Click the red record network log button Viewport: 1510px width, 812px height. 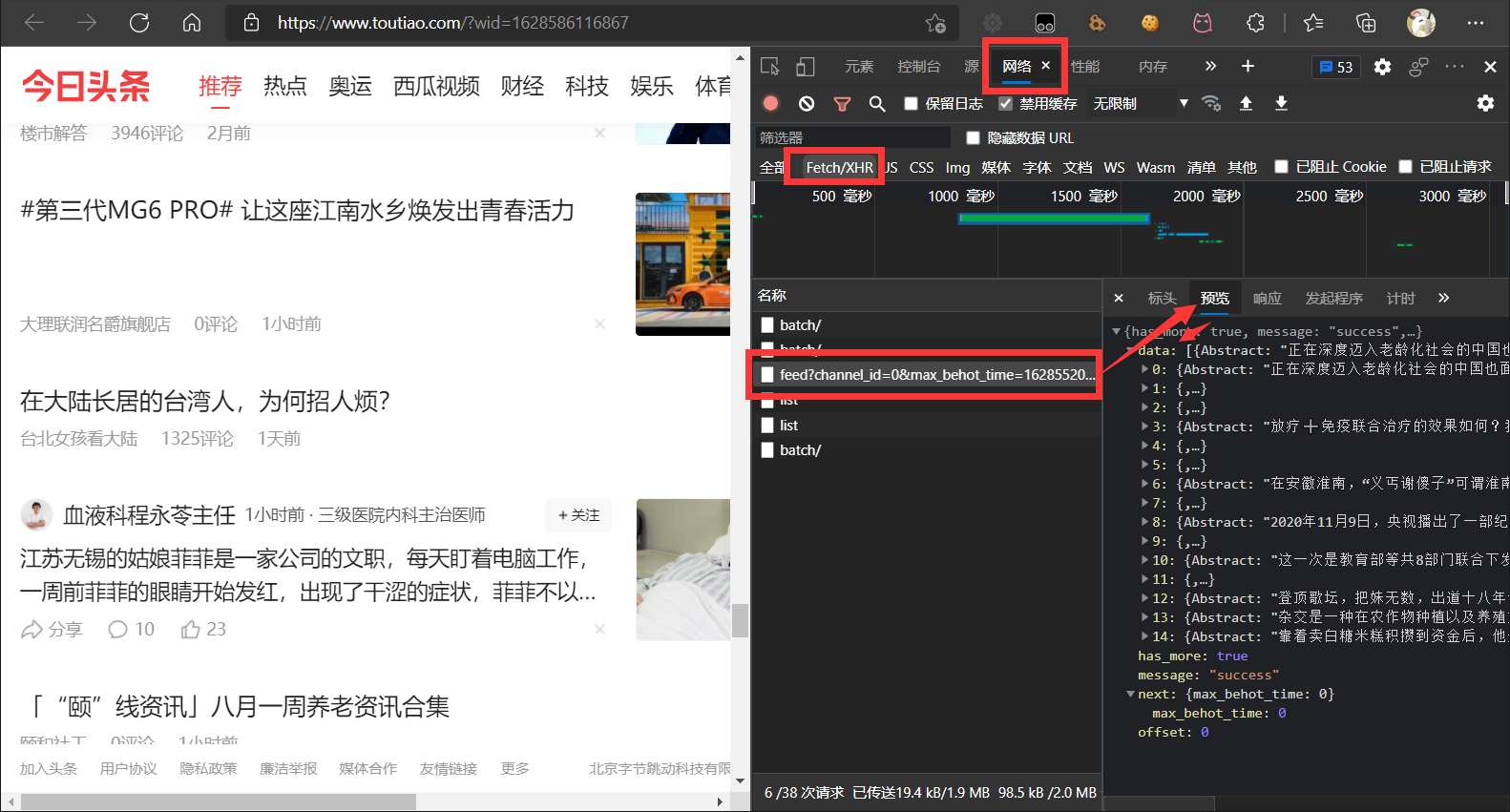pyautogui.click(x=771, y=103)
